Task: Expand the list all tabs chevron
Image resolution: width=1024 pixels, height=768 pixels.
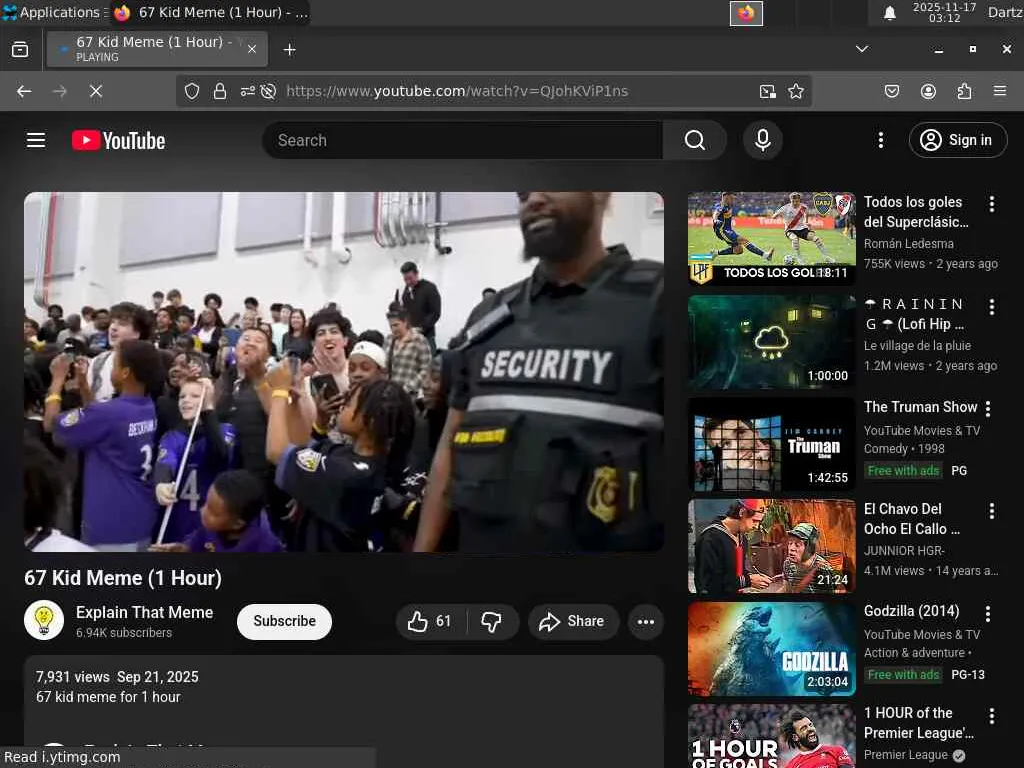Action: click(x=862, y=49)
